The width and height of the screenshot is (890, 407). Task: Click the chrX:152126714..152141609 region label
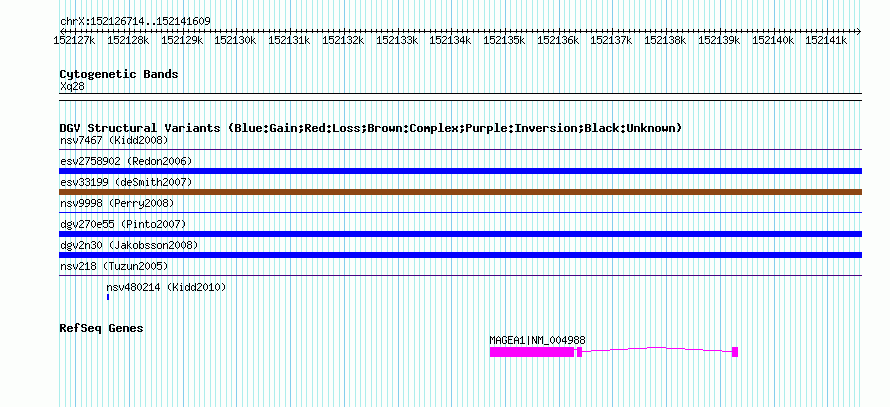[x=136, y=21]
